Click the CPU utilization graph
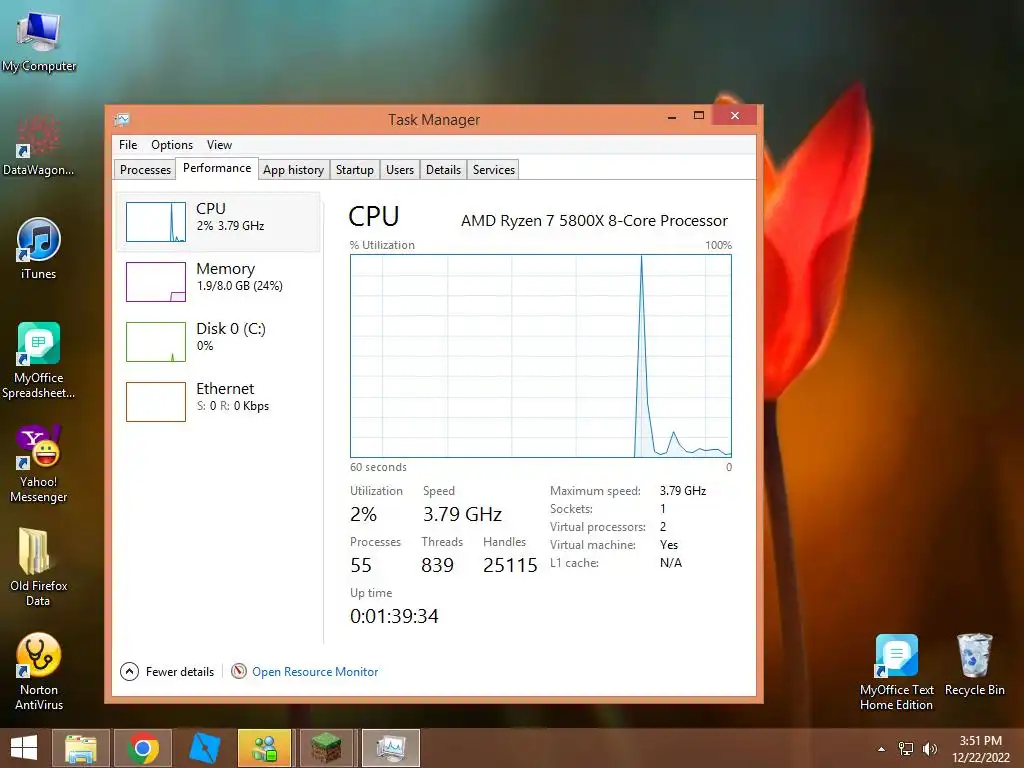The image size is (1024, 768). point(541,356)
